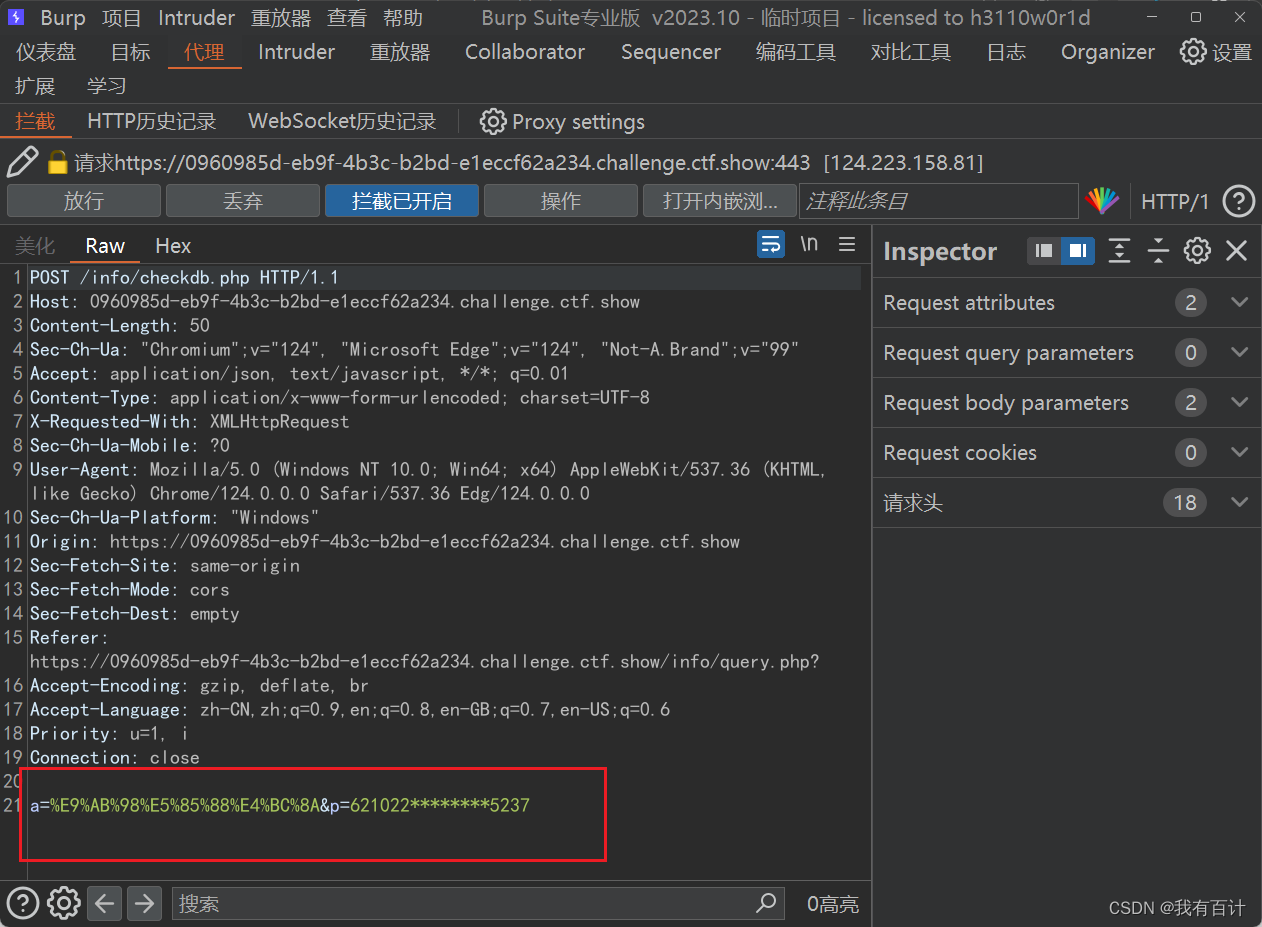Click the POST /info/checkdb.php request line
This screenshot has height=927, width=1262.
point(184,277)
